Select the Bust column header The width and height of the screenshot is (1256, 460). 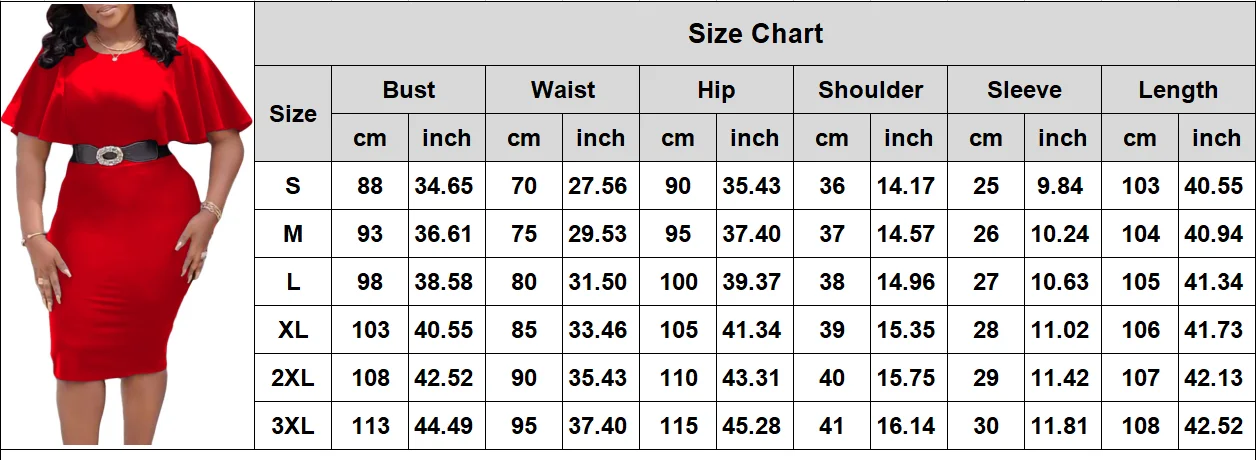[408, 90]
